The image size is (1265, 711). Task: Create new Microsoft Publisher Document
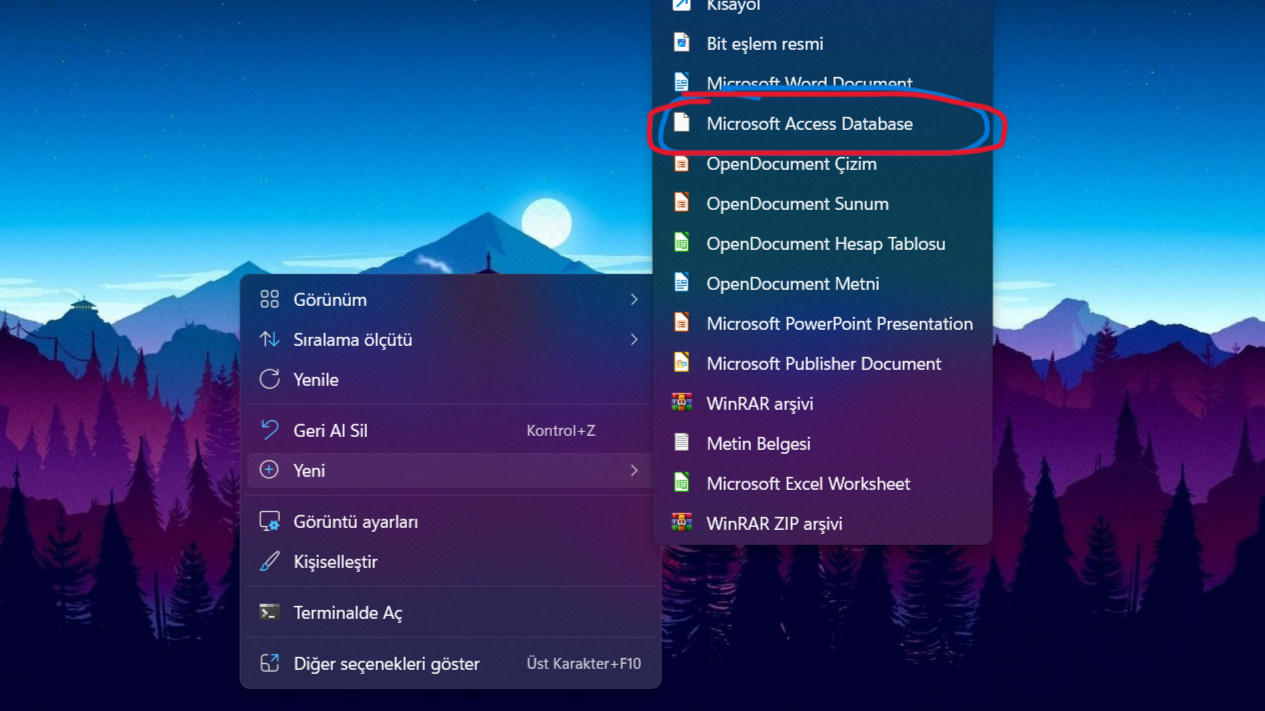[x=822, y=364]
